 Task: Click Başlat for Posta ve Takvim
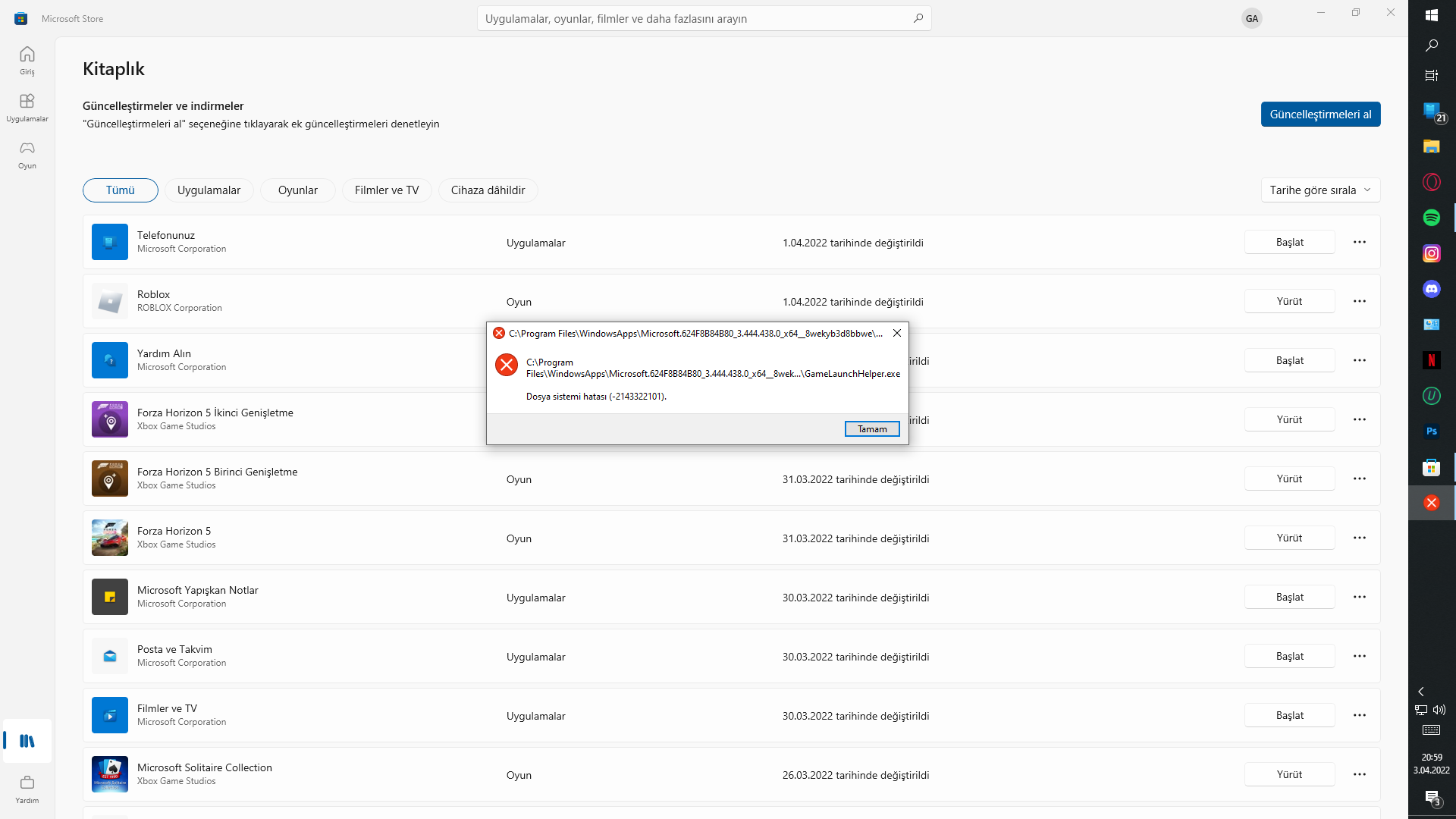(x=1289, y=656)
